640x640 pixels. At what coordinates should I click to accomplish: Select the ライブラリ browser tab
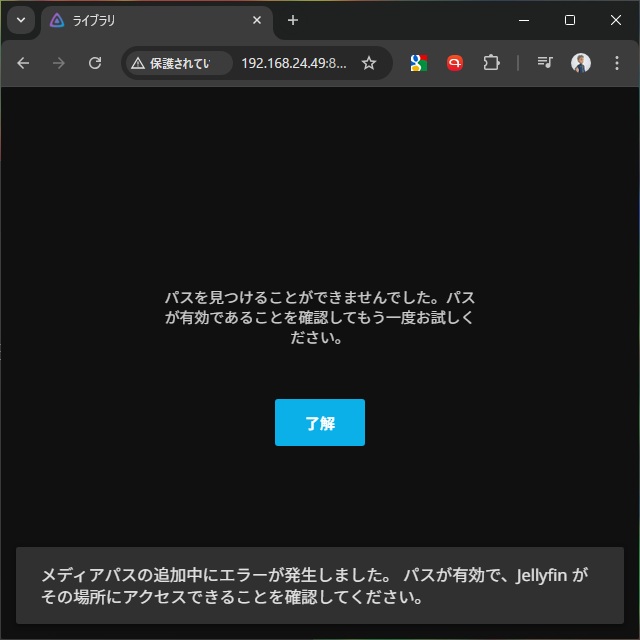point(150,20)
